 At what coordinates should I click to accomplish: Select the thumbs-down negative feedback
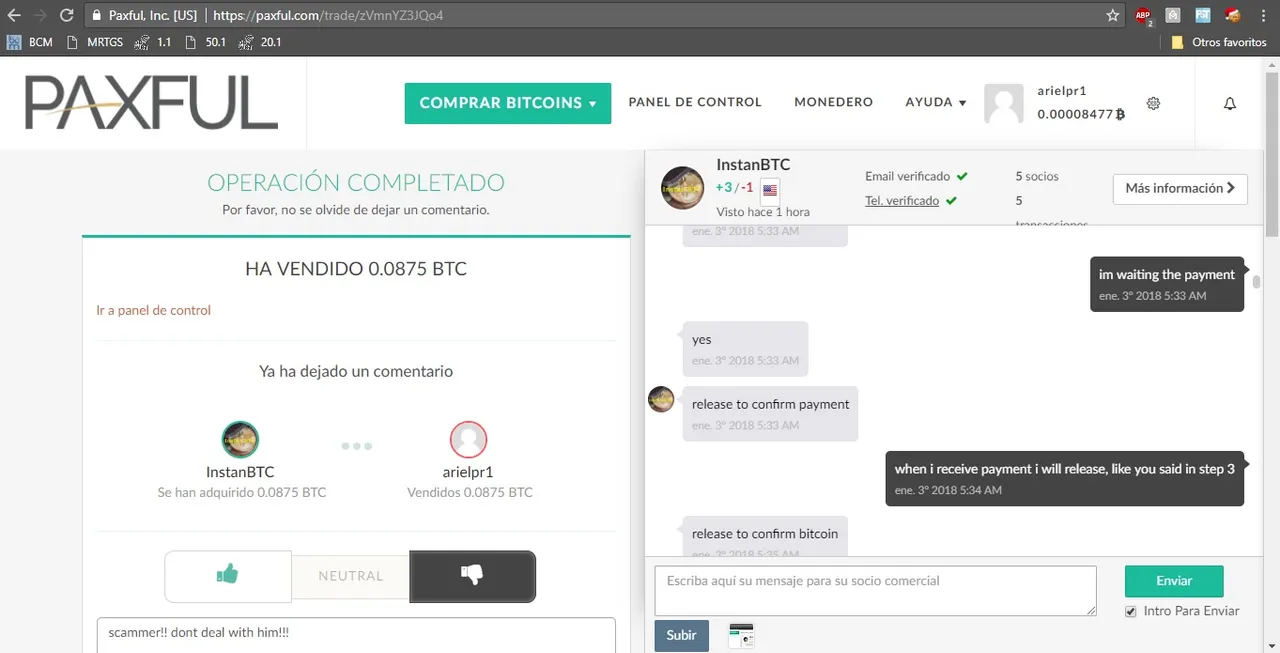click(x=472, y=576)
